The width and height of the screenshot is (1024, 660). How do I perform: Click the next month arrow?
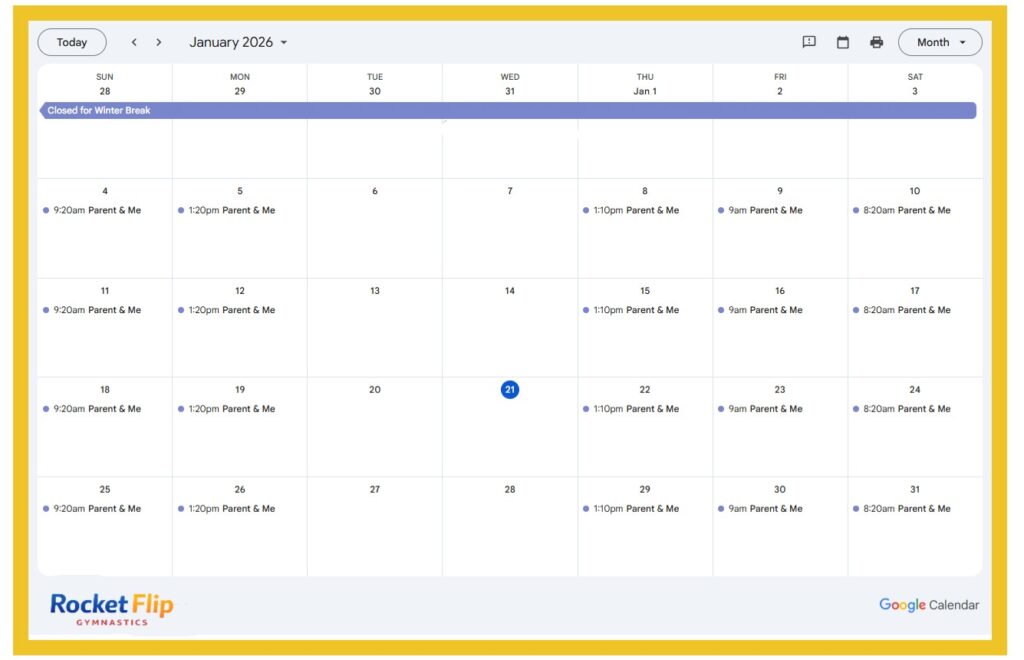click(158, 42)
